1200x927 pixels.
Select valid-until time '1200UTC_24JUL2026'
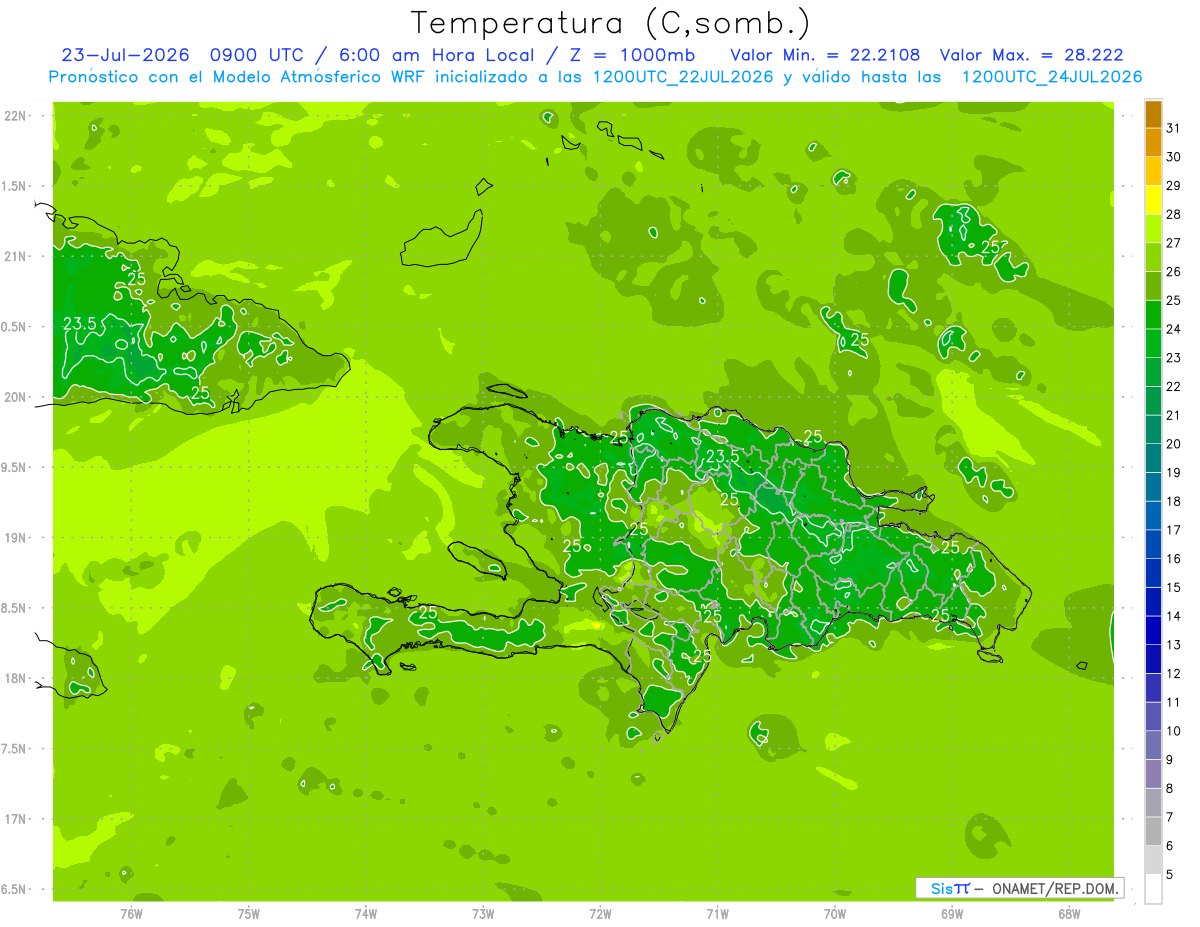coord(1051,77)
